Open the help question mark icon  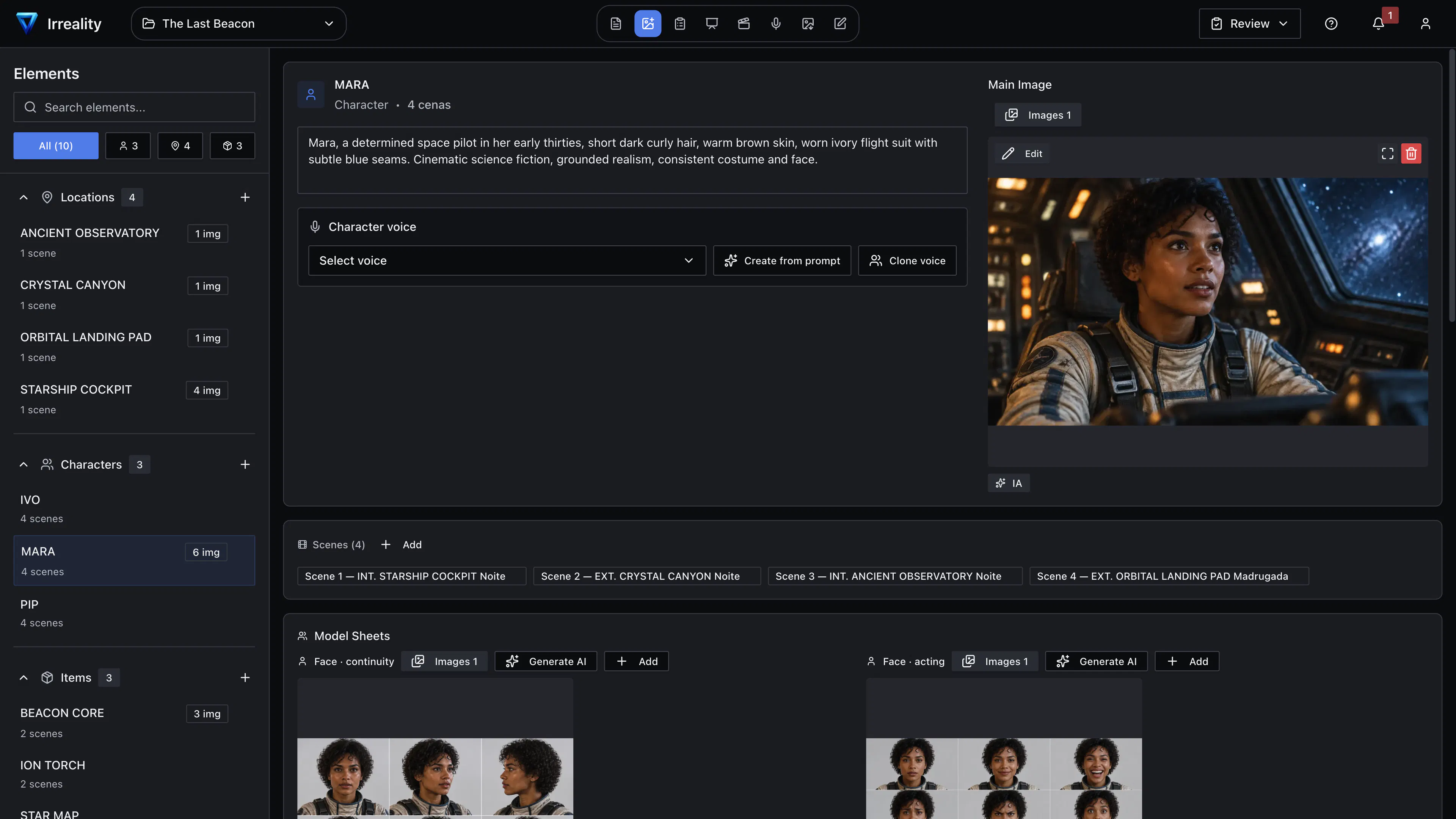pos(1331,24)
